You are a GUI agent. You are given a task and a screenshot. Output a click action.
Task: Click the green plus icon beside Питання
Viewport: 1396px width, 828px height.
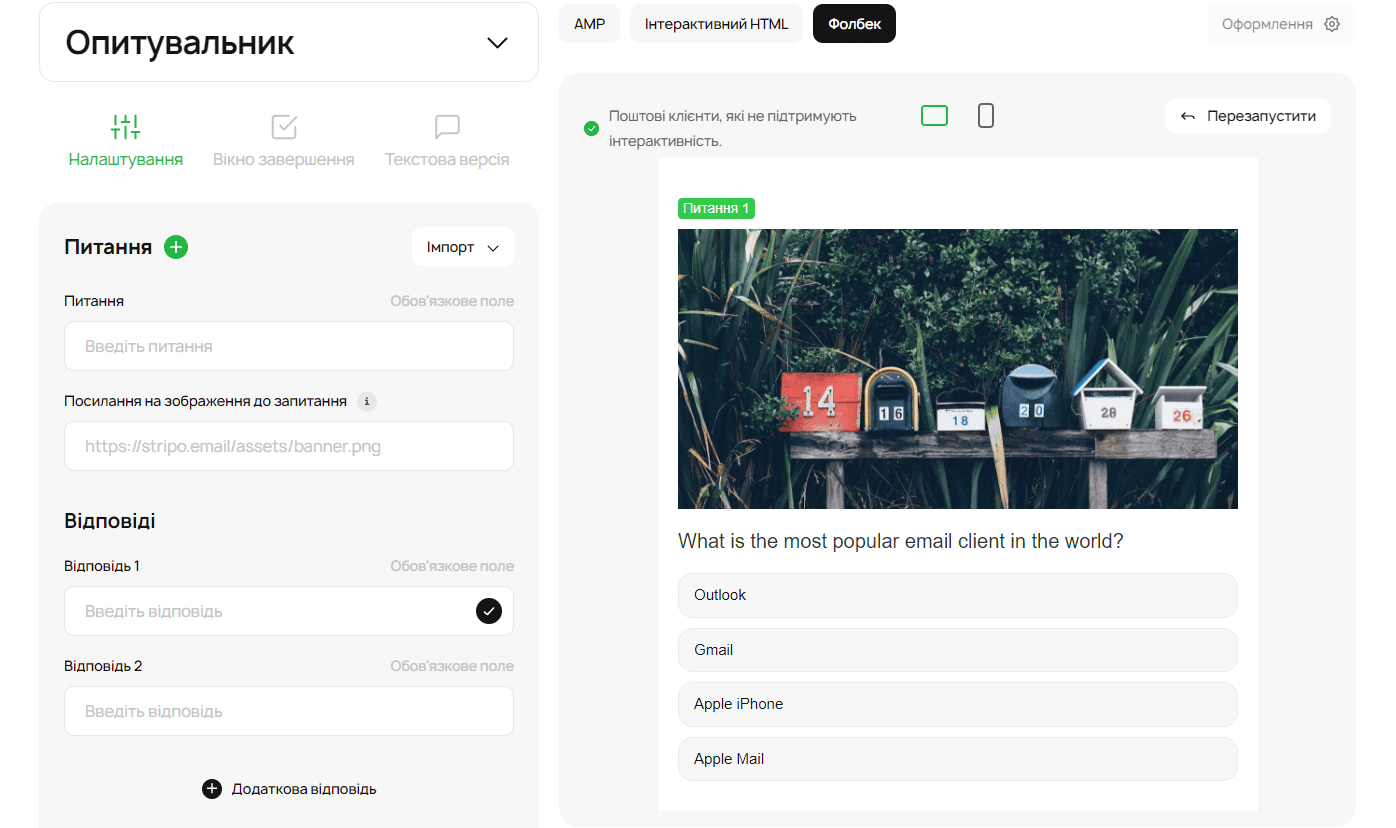(176, 247)
